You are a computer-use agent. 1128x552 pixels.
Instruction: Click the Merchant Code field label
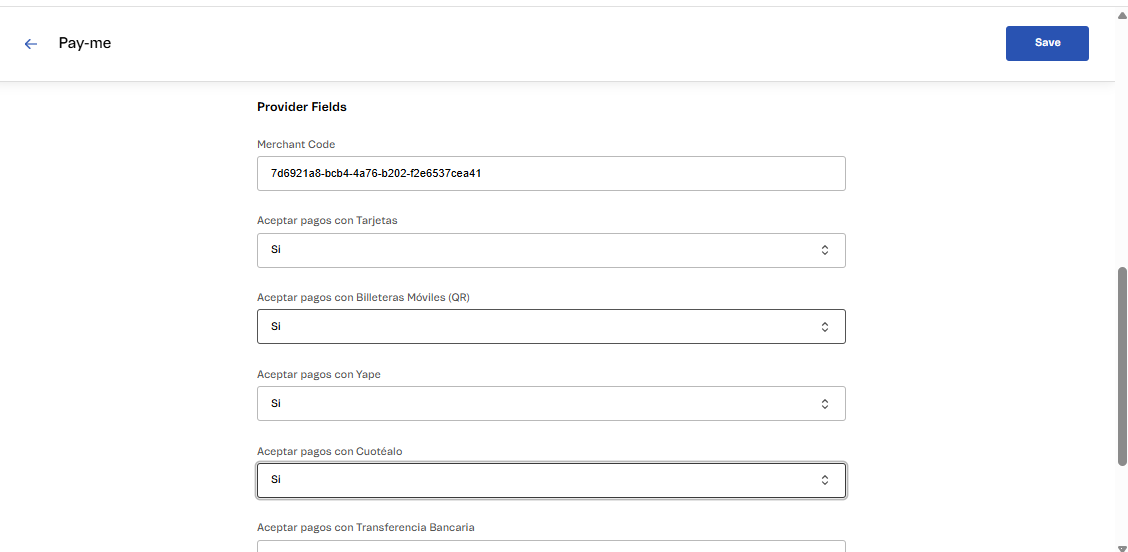[x=296, y=144]
